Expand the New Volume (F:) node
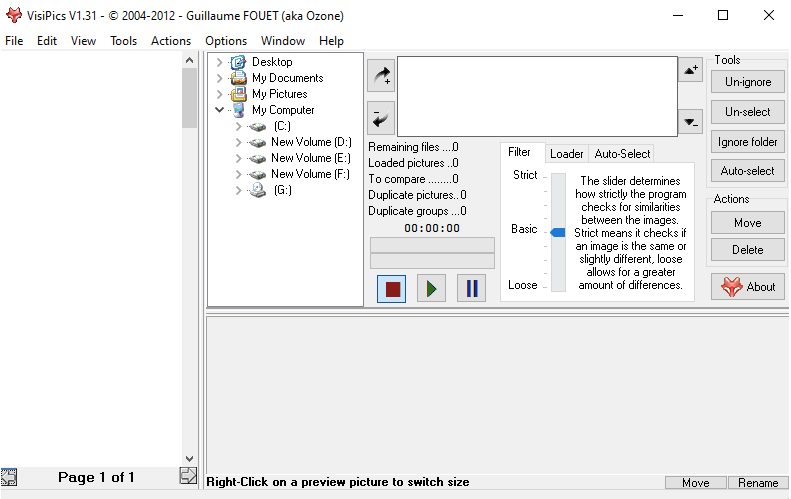Image resolution: width=791 pixels, height=499 pixels. click(238, 175)
